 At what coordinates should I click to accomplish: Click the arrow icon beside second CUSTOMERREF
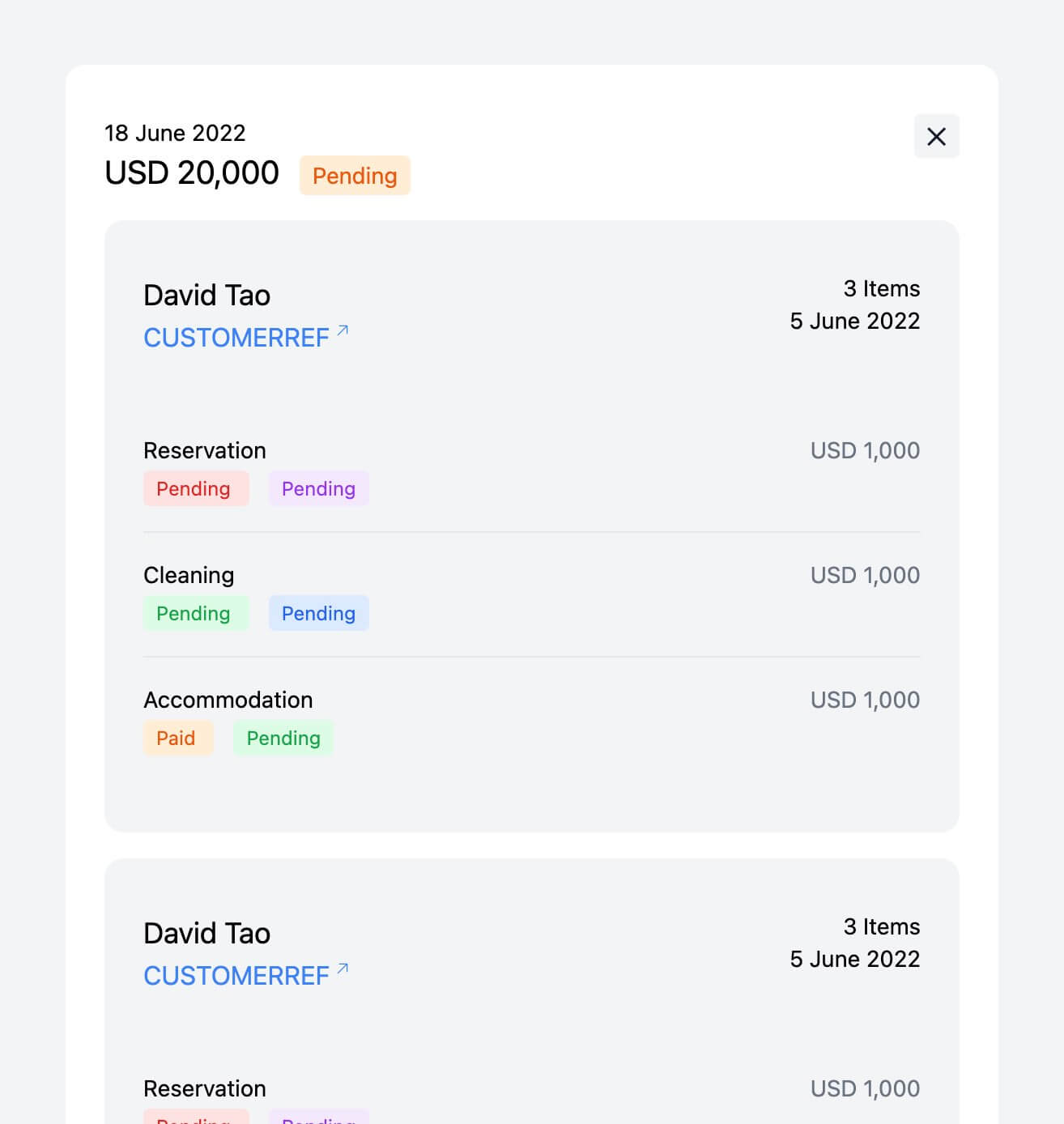pyautogui.click(x=343, y=969)
